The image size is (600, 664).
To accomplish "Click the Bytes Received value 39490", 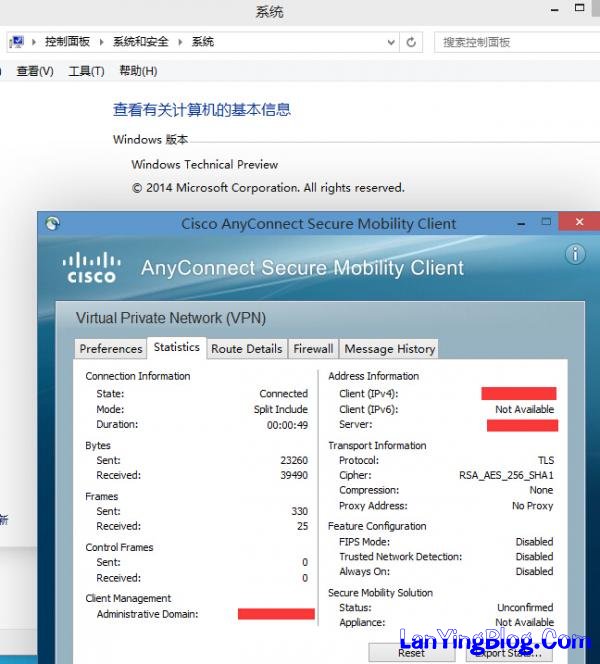I will (294, 475).
